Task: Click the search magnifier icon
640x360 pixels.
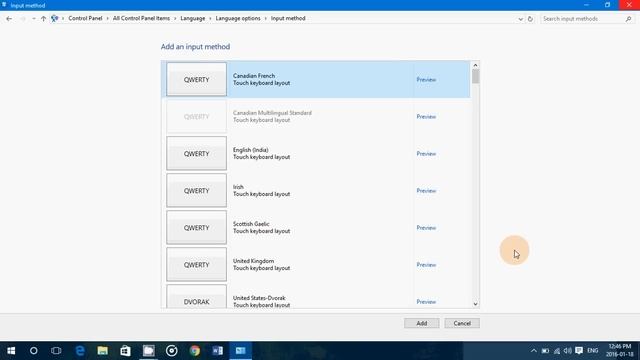Action: [629, 19]
